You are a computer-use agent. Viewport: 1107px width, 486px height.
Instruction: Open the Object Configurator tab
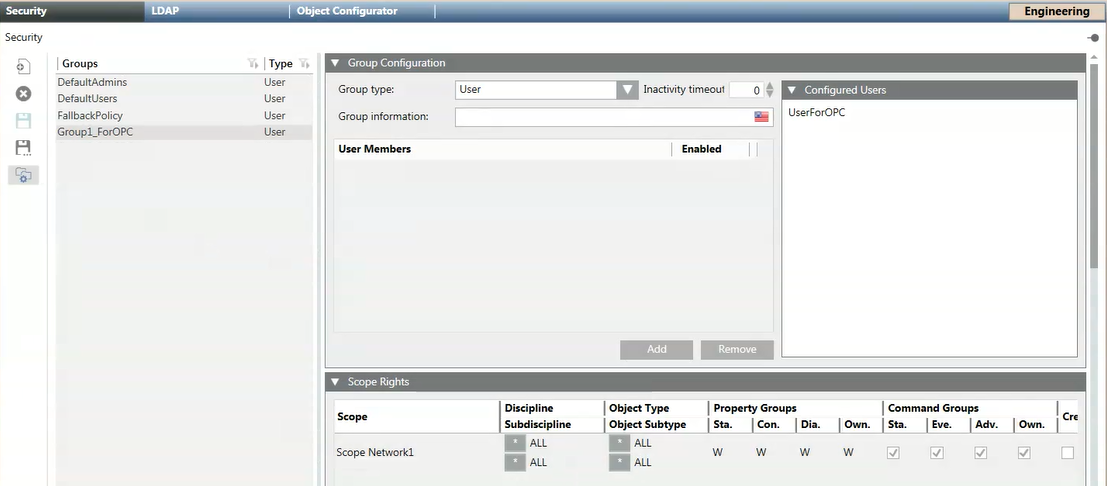coord(347,11)
